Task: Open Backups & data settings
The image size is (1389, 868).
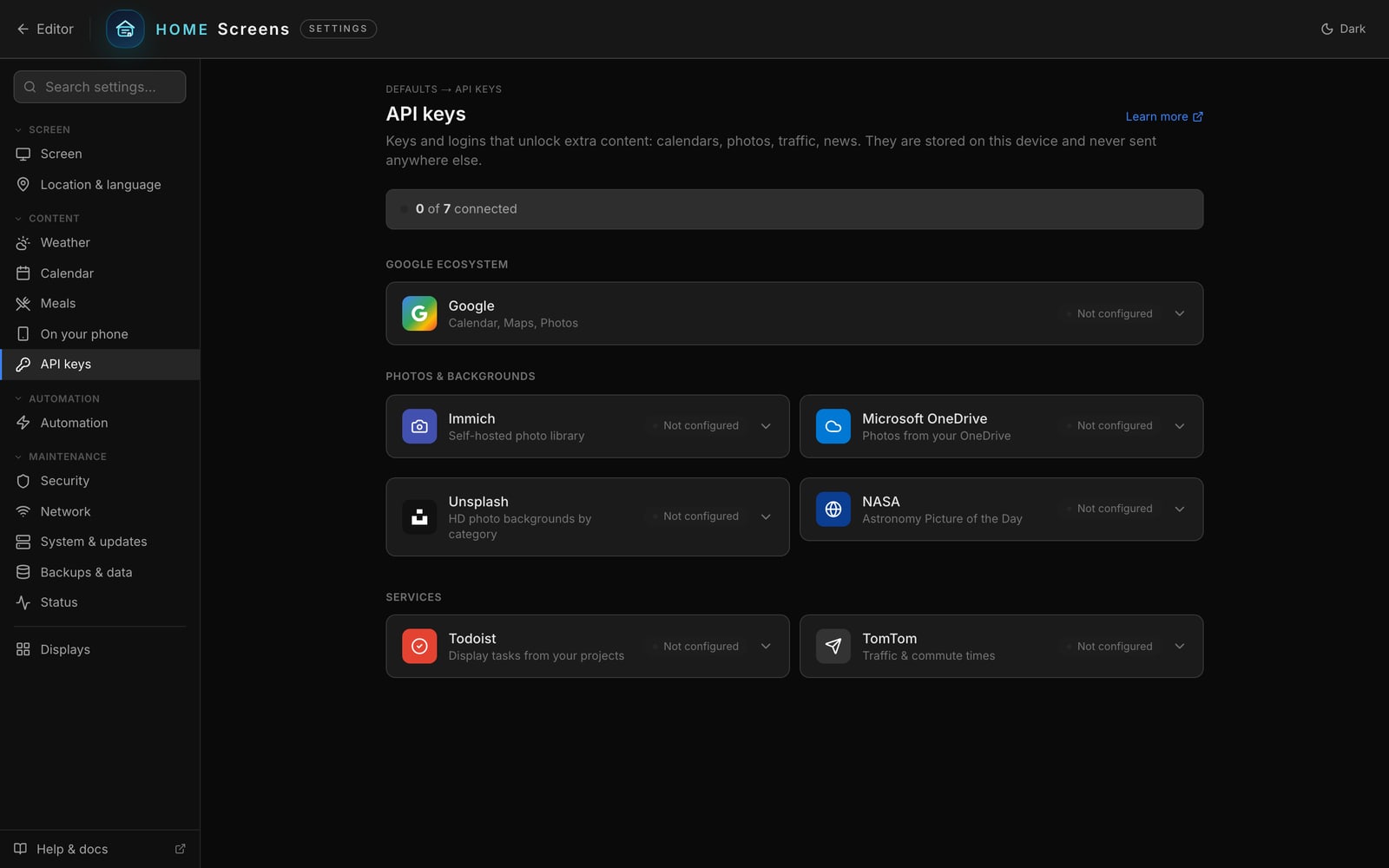Action: pyautogui.click(x=100, y=572)
